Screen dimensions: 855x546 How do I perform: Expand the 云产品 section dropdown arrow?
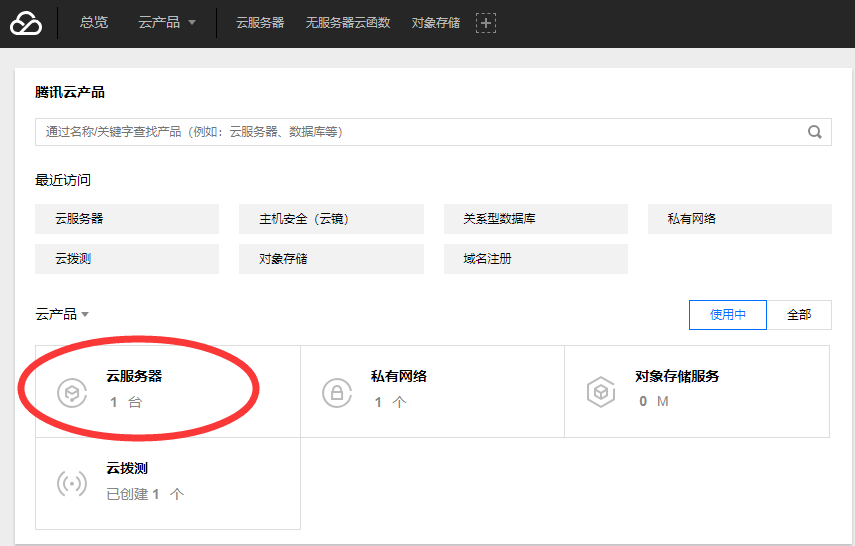[85, 315]
